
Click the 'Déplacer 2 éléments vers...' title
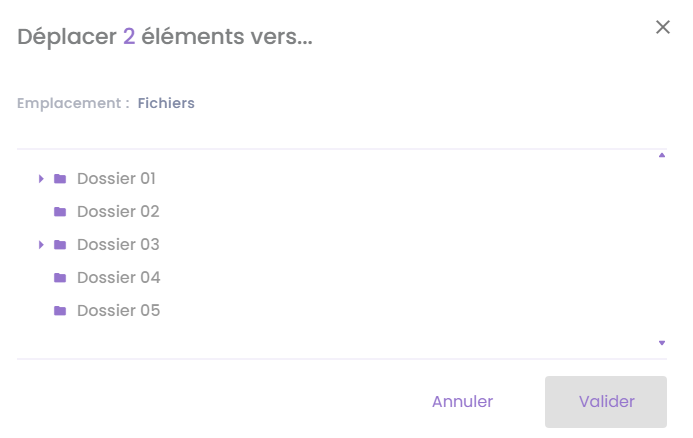pyautogui.click(x=165, y=38)
